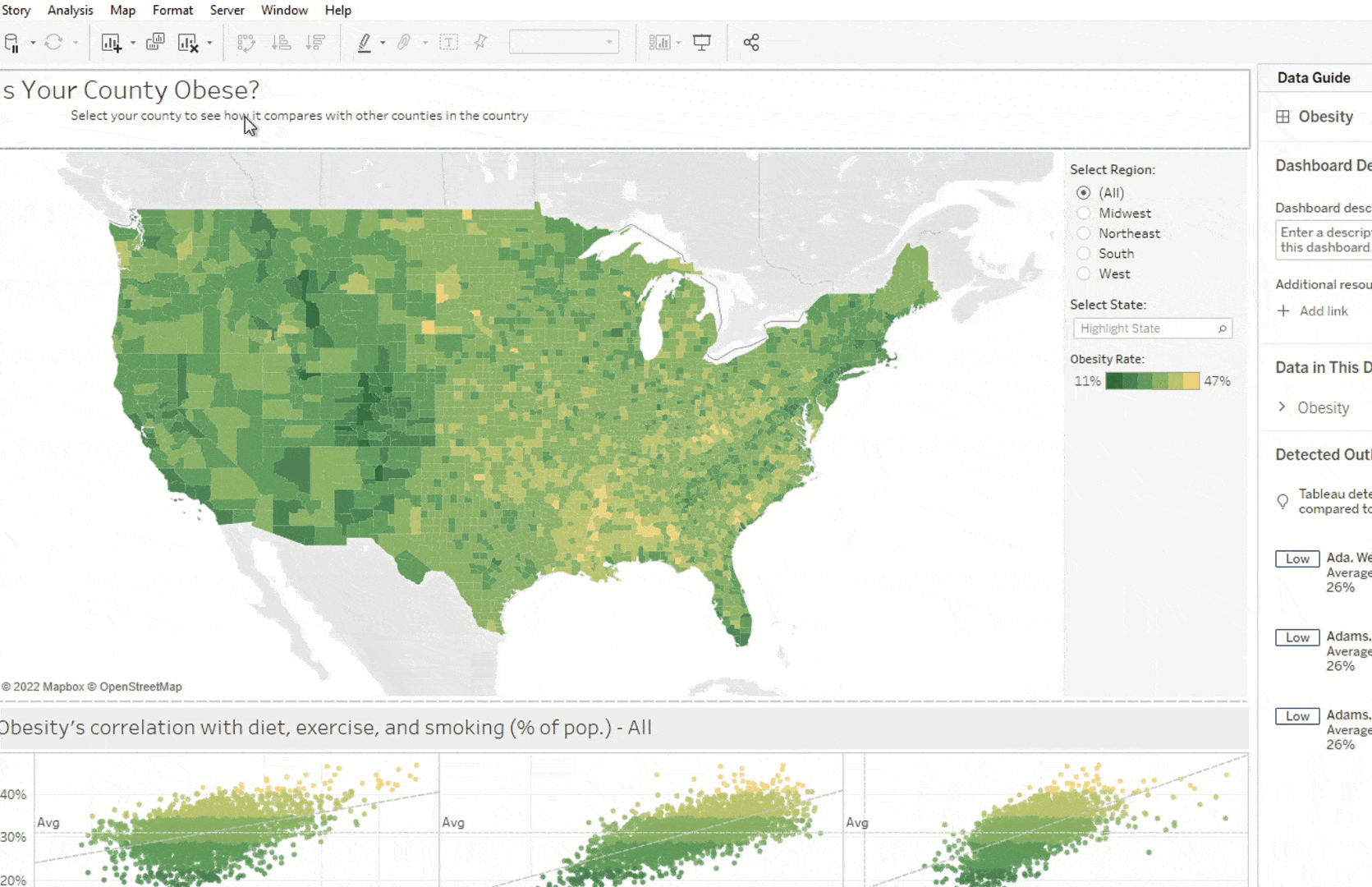Click the Duplicate sheet icon
The image size is (1372, 887).
(154, 43)
